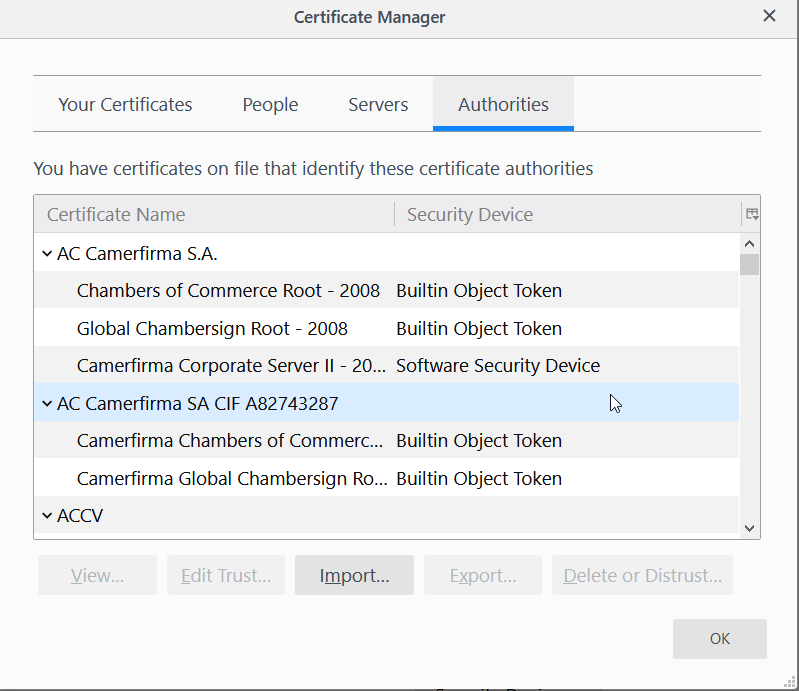Viewport: 799px width, 691px height.
Task: Click the scrollbar down arrow in list
Action: click(749, 528)
